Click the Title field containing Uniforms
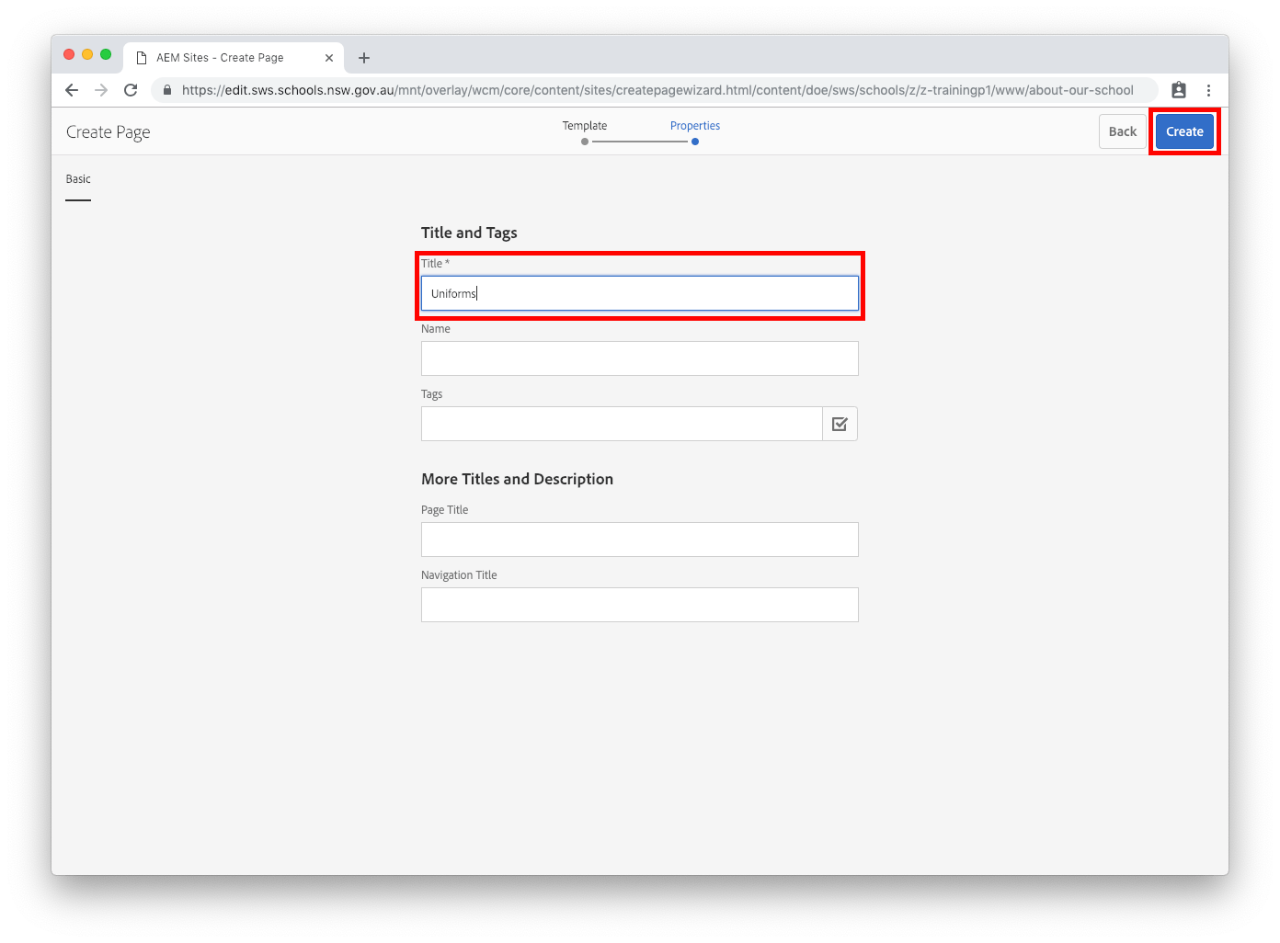This screenshot has width=1280, height=943. [x=640, y=294]
